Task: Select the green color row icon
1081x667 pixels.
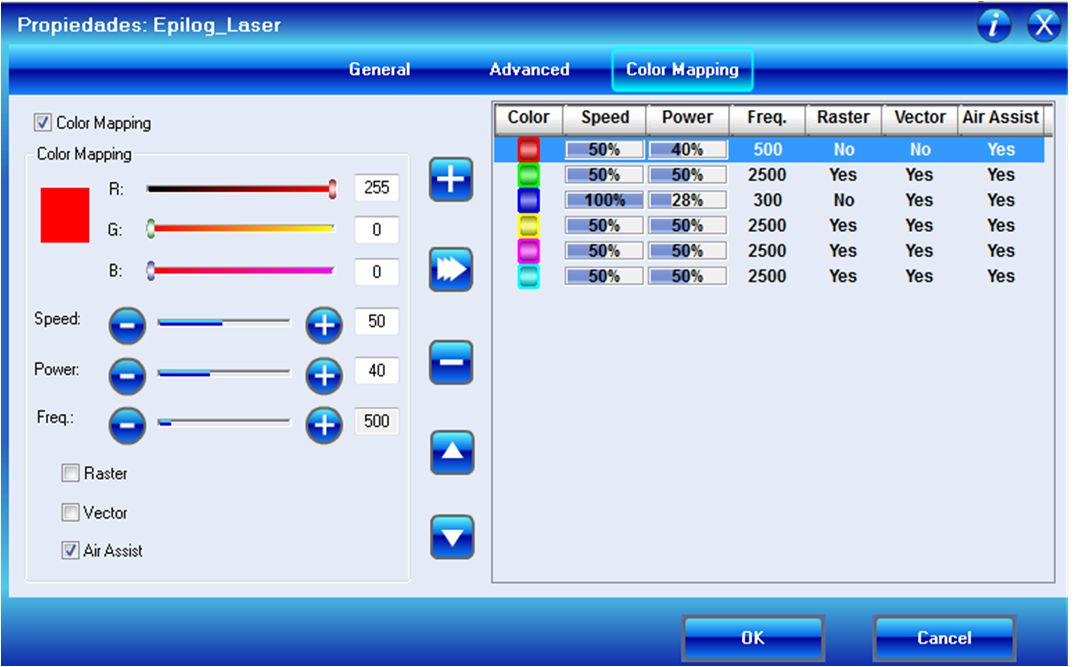Action: coord(529,175)
